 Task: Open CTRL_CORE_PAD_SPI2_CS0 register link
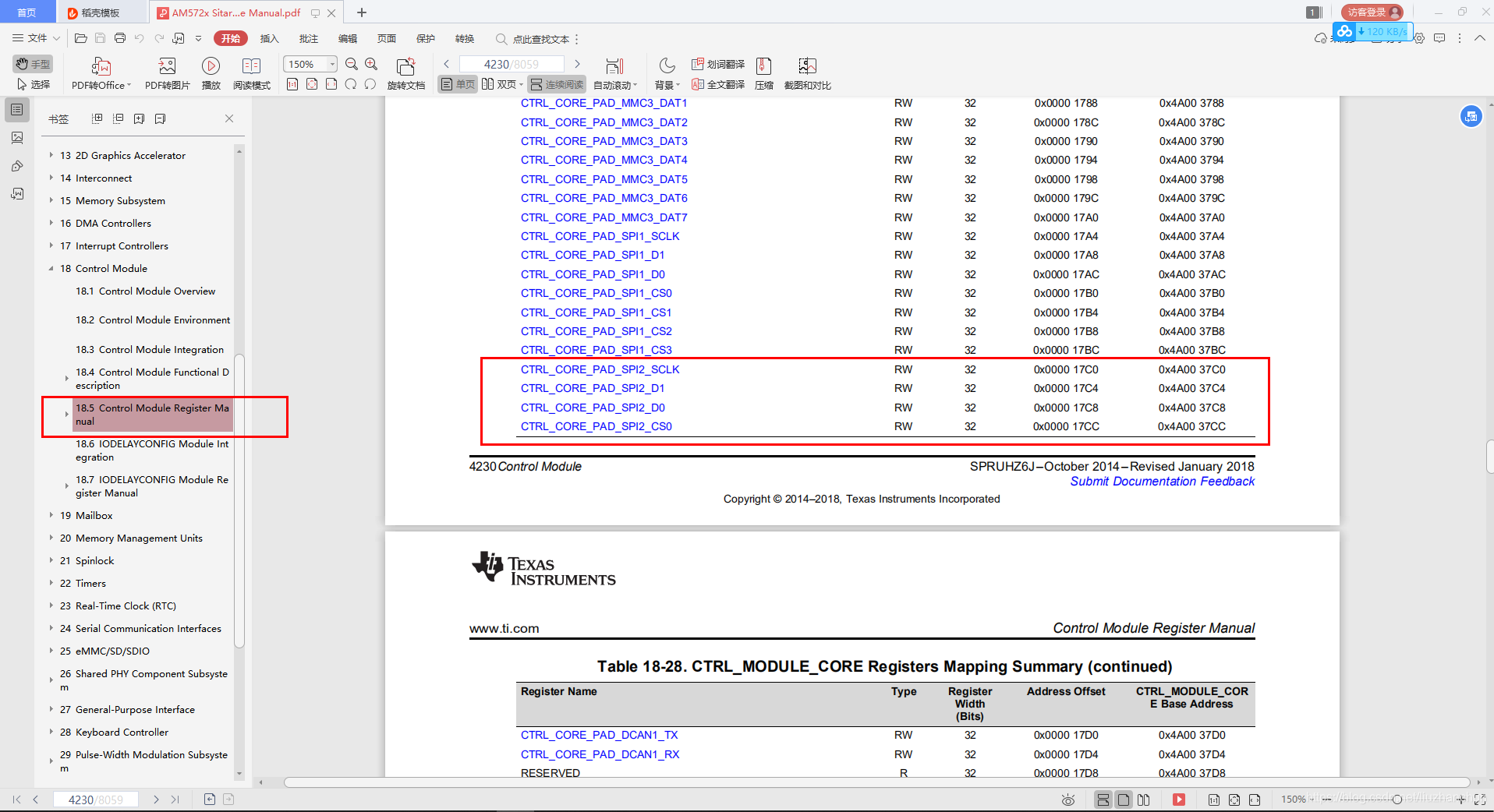point(596,426)
